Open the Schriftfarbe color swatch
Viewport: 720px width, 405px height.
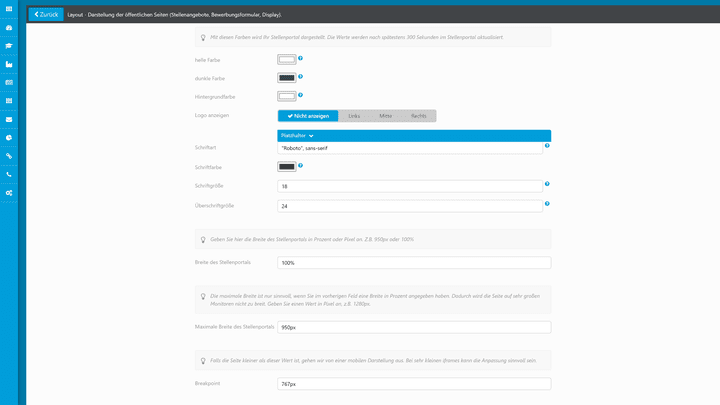(x=287, y=167)
